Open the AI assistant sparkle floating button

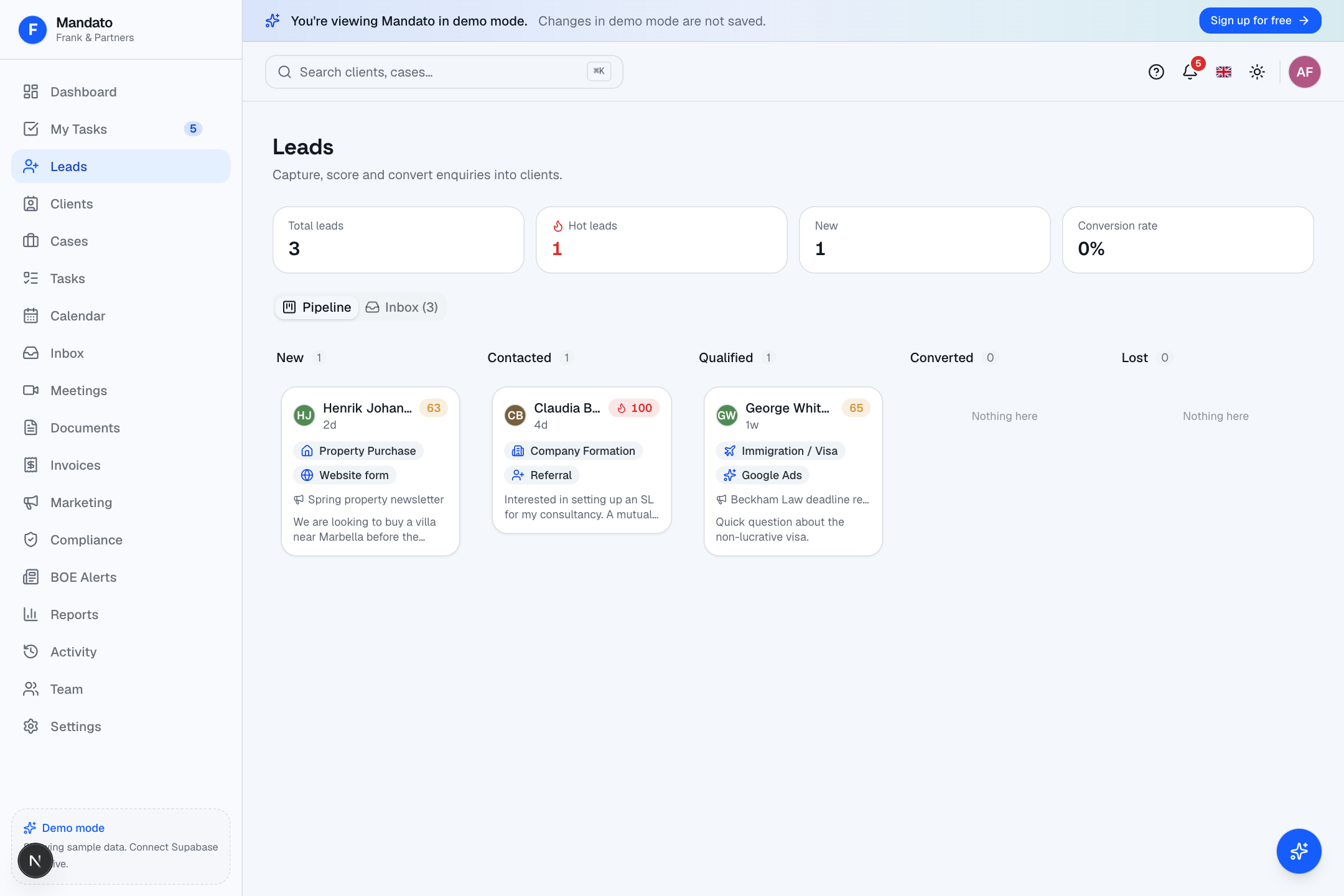(1299, 851)
